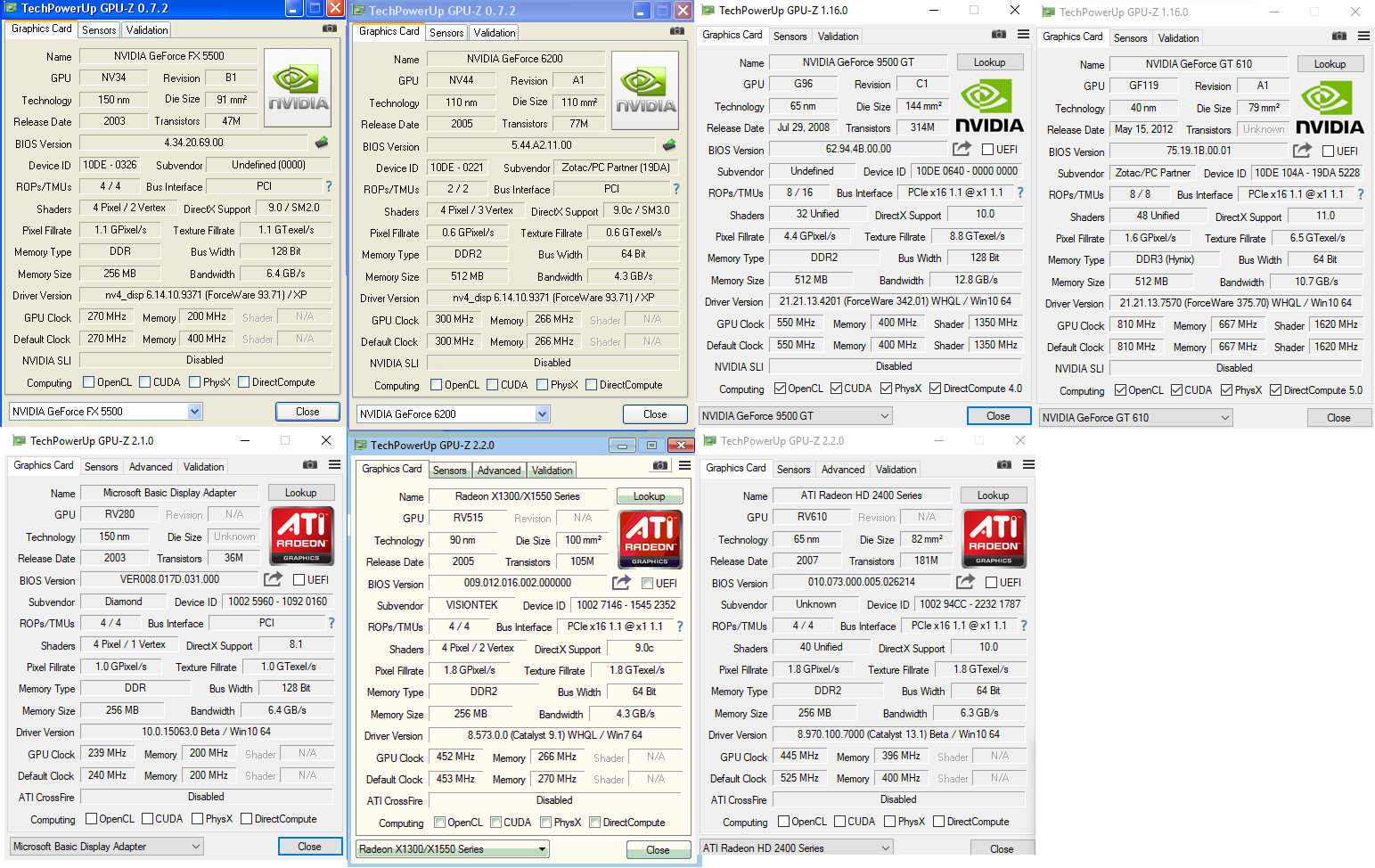This screenshot has width=1375, height=868.
Task: Toggle DirectCompute 5.0 checkbox in GT 610 window
Action: click(1275, 390)
